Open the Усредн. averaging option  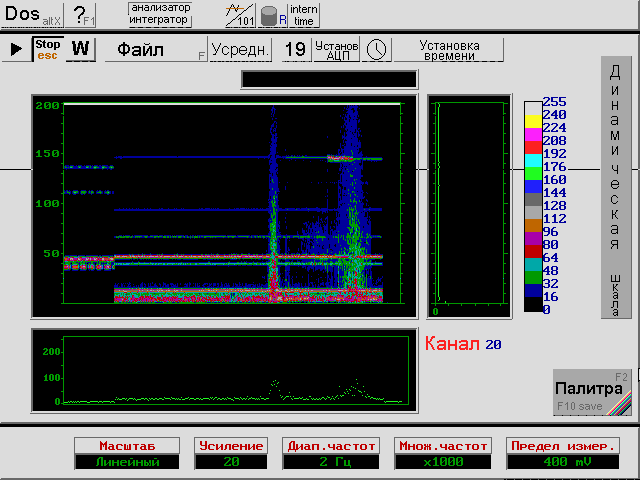coord(241,49)
